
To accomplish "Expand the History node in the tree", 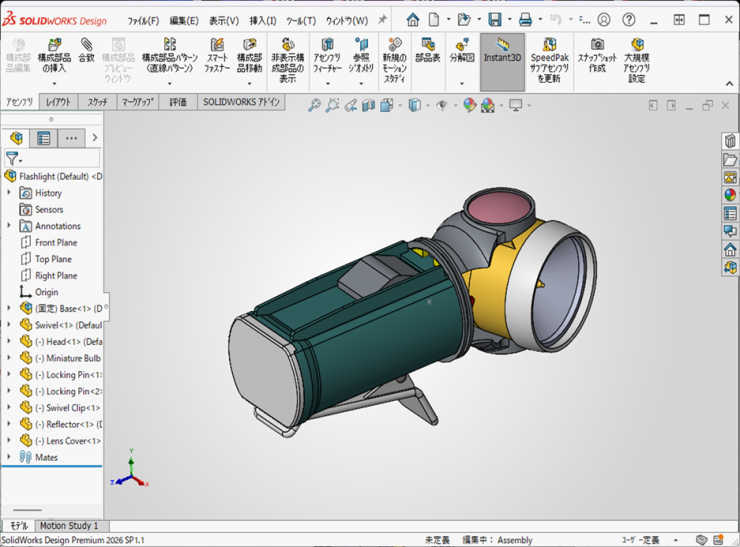I will (9, 193).
